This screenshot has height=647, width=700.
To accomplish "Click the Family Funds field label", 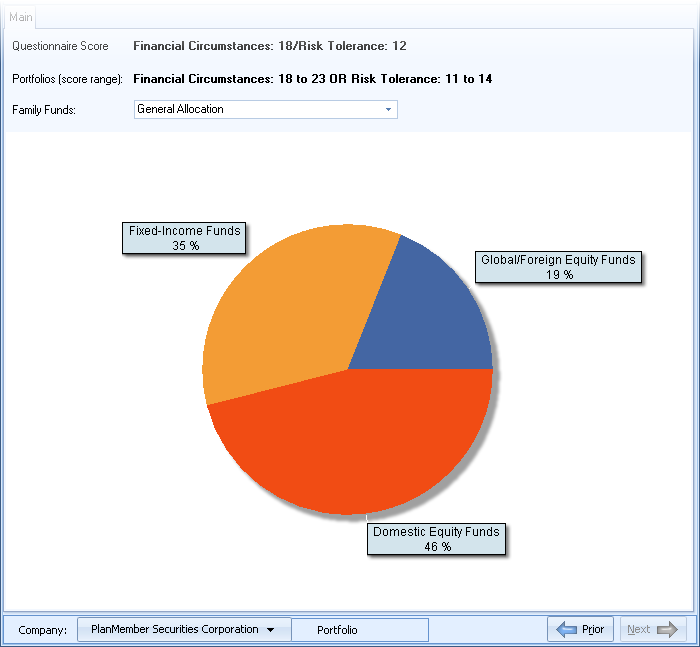I will pos(44,109).
